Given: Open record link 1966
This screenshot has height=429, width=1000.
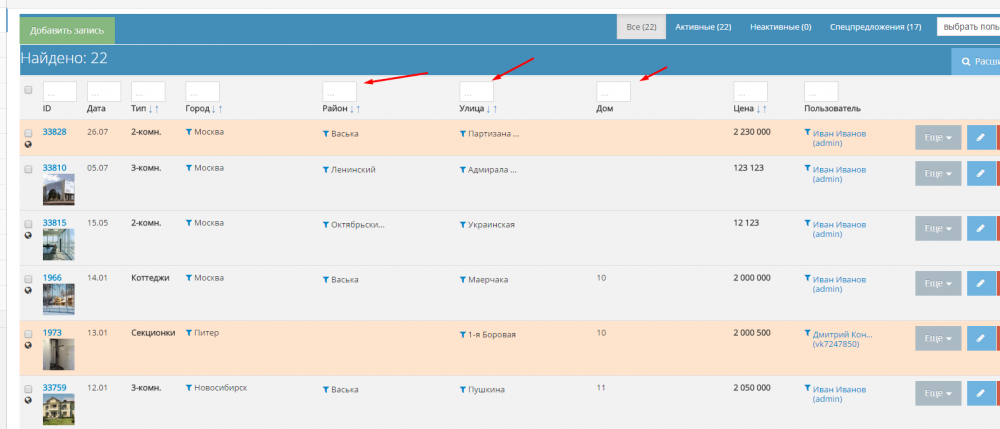Looking at the screenshot, I should pos(52,278).
